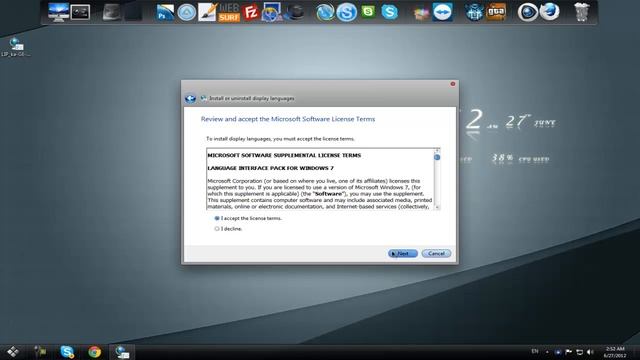Select the language installer taskbar button

tap(122, 352)
